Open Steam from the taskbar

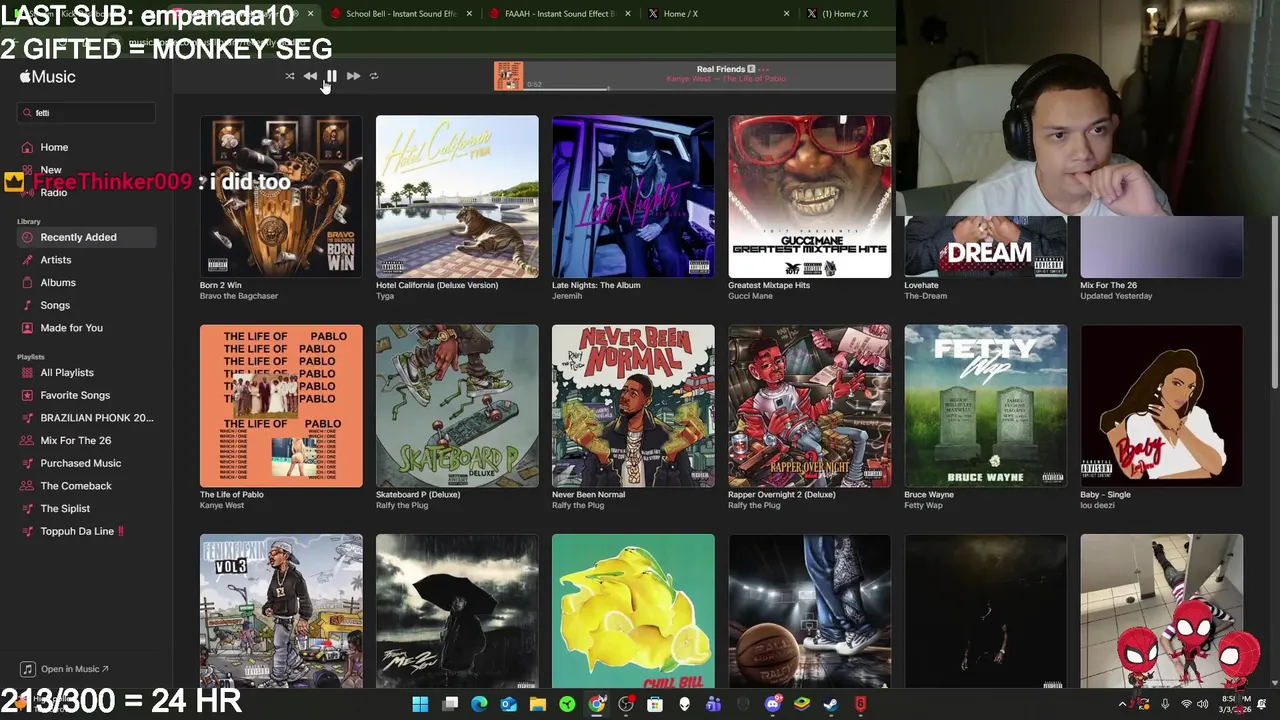click(x=831, y=704)
